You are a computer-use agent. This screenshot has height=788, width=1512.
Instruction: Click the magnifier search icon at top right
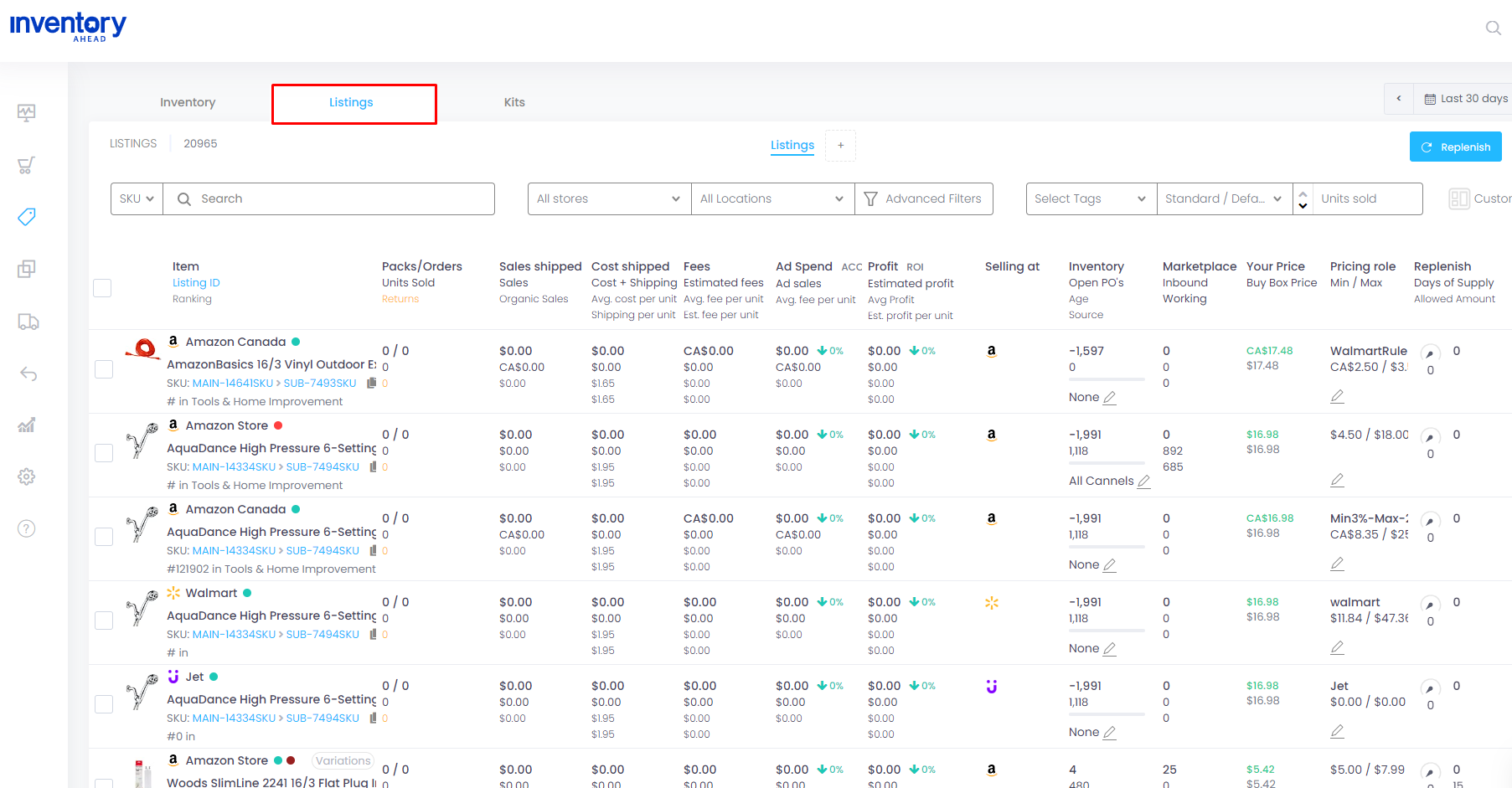pyautogui.click(x=1493, y=28)
